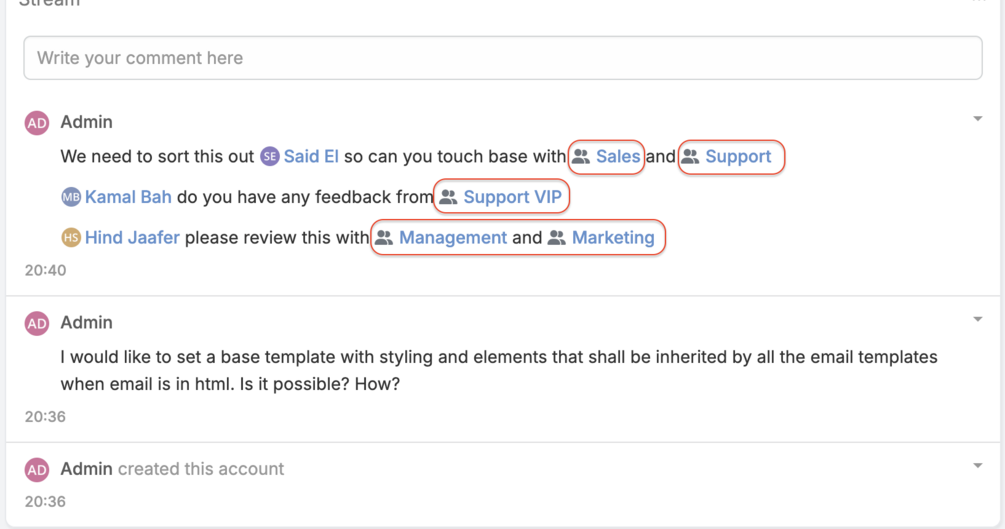The height and width of the screenshot is (529, 1005).
Task: Click Hind Jaafer's HS avatar
Action: (71, 238)
